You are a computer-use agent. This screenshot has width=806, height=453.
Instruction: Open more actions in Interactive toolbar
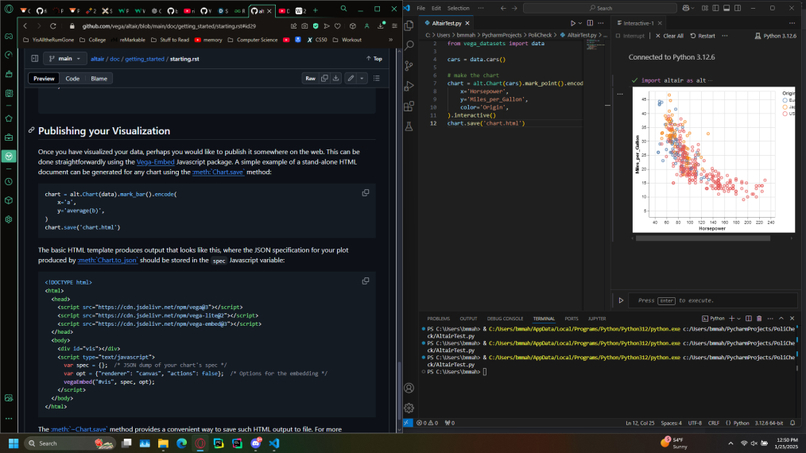click(725, 36)
